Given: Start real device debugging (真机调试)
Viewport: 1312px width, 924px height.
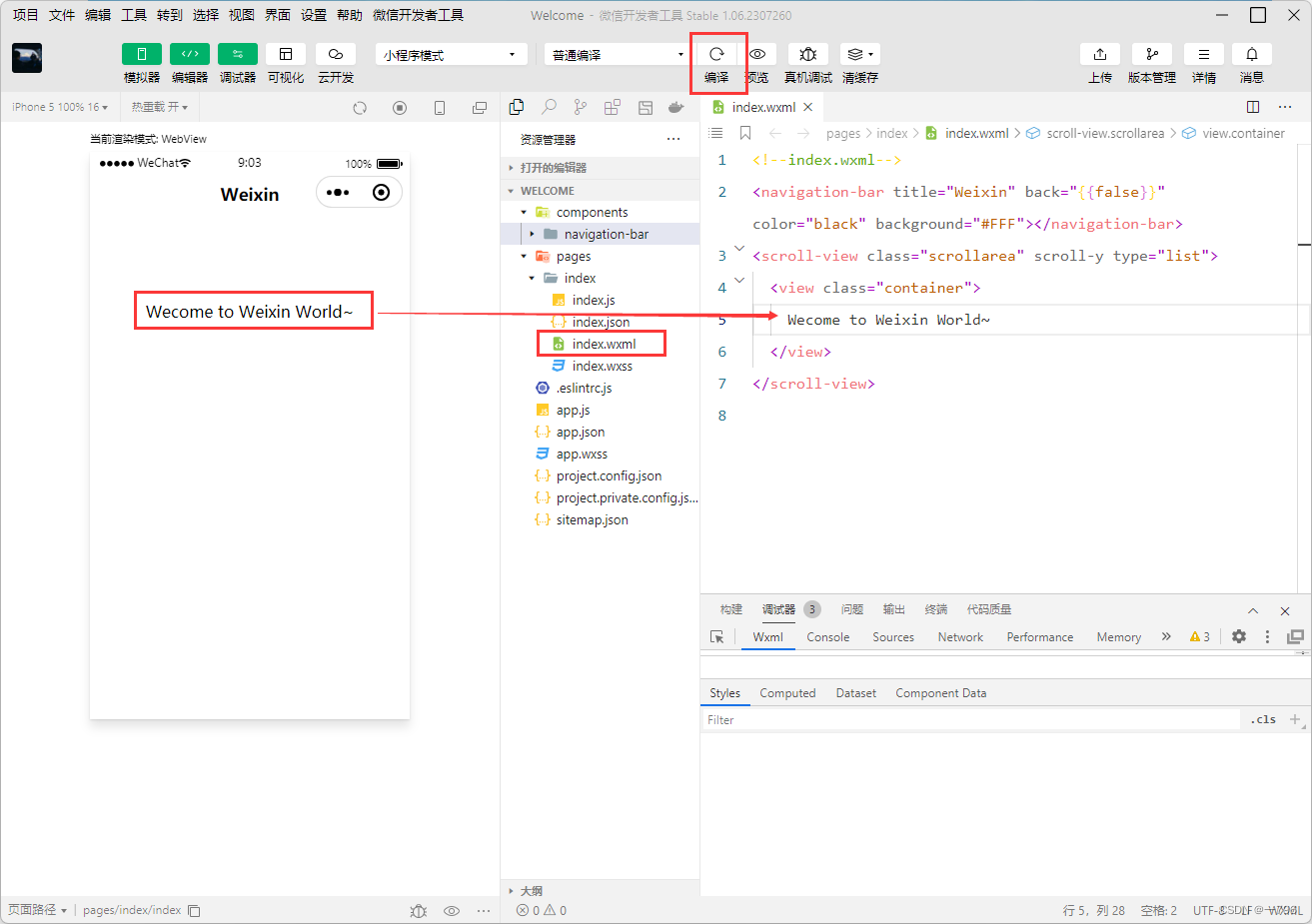Looking at the screenshot, I should [808, 54].
